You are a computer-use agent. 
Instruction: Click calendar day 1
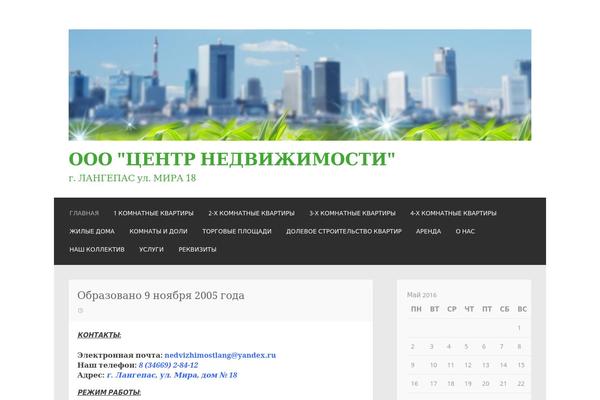(519, 328)
